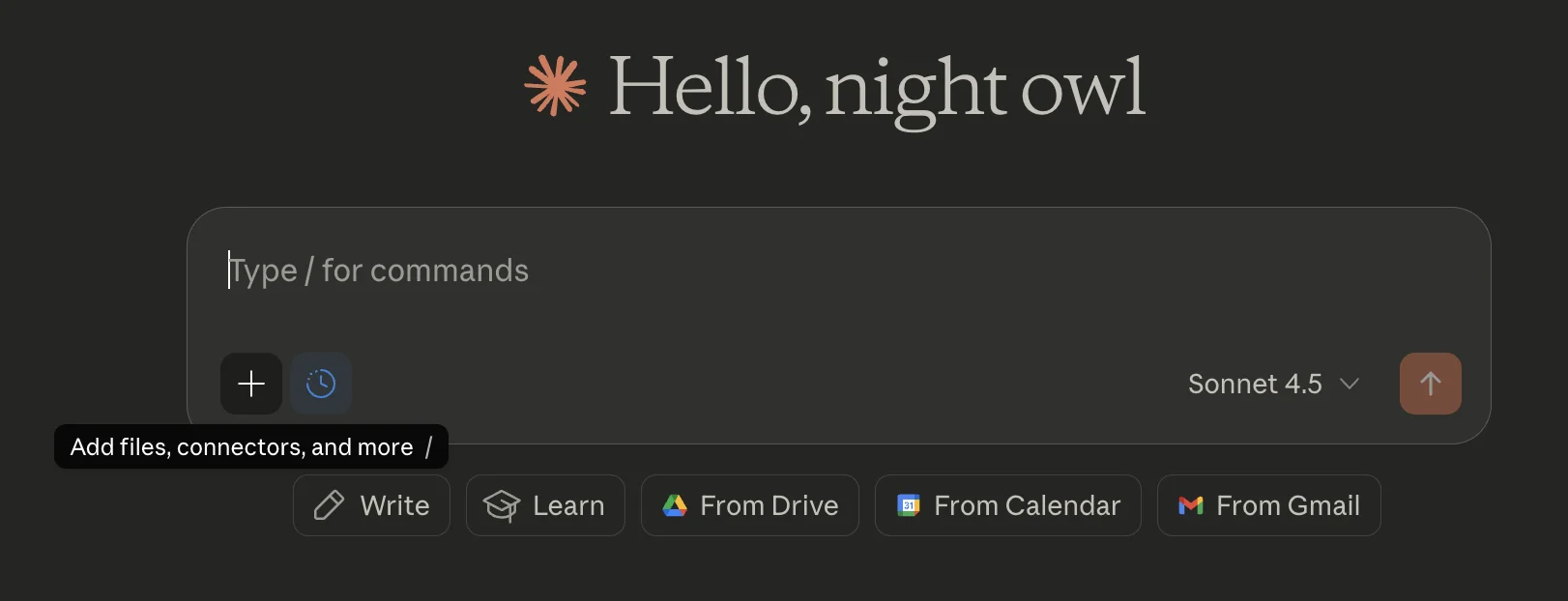Click the pencil icon on Write

point(329,505)
